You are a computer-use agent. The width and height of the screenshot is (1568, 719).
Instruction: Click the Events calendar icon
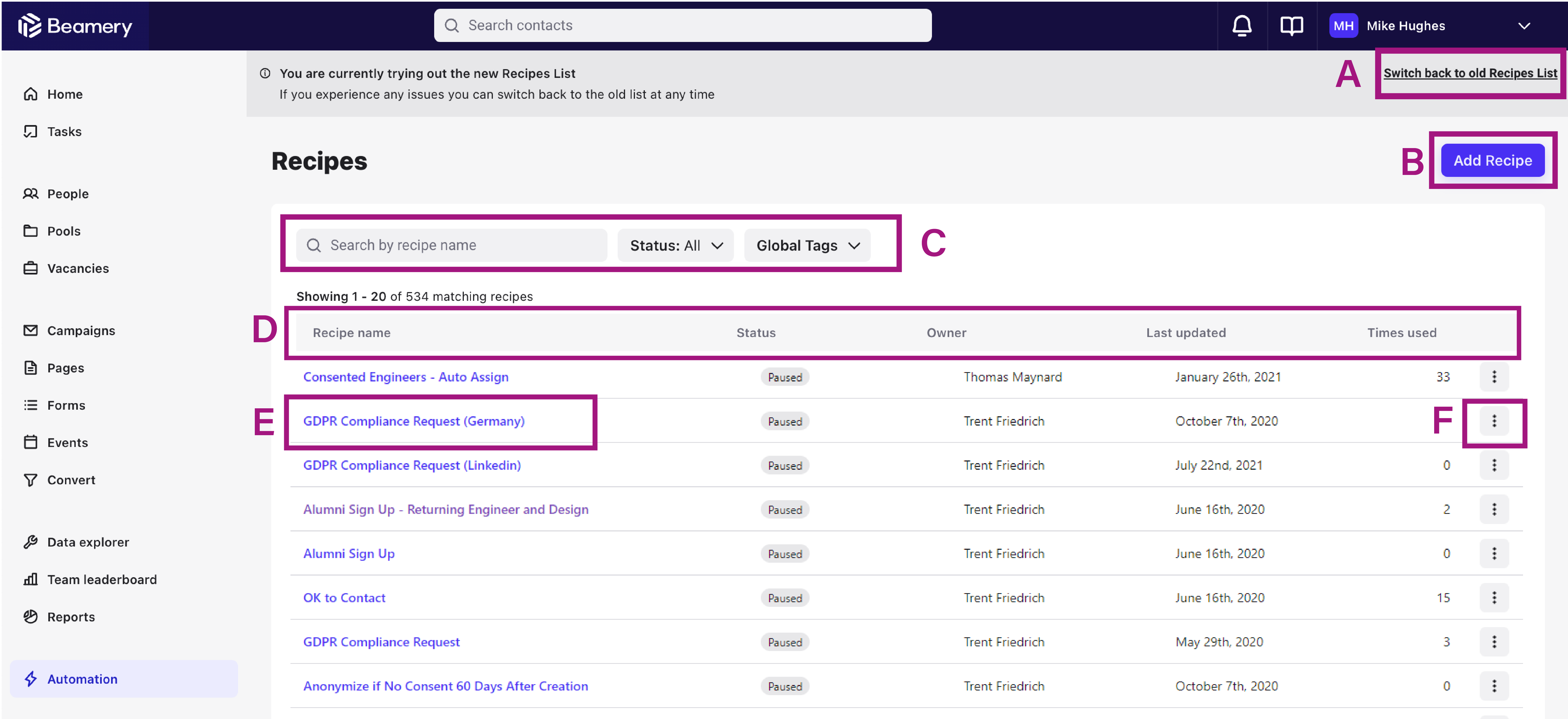pos(30,442)
